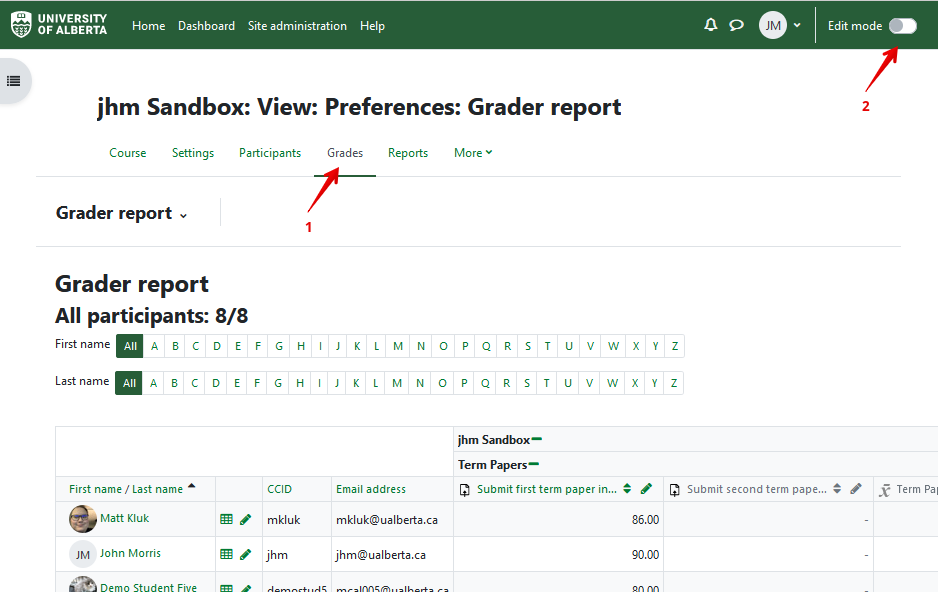938x592 pixels.
Task: Collapse the Term Papers category
Action: (534, 464)
